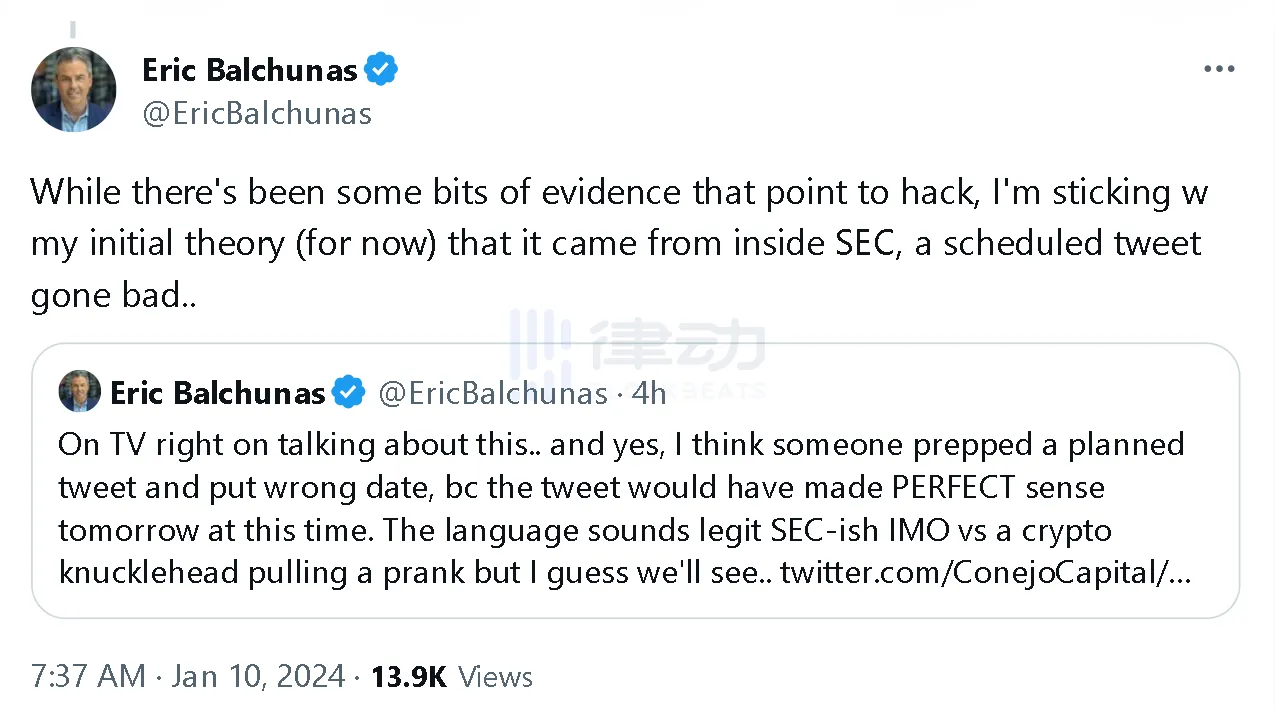This screenshot has width=1275, height=710.
Task: Click the verified badge beside the main name
Action: (381, 70)
